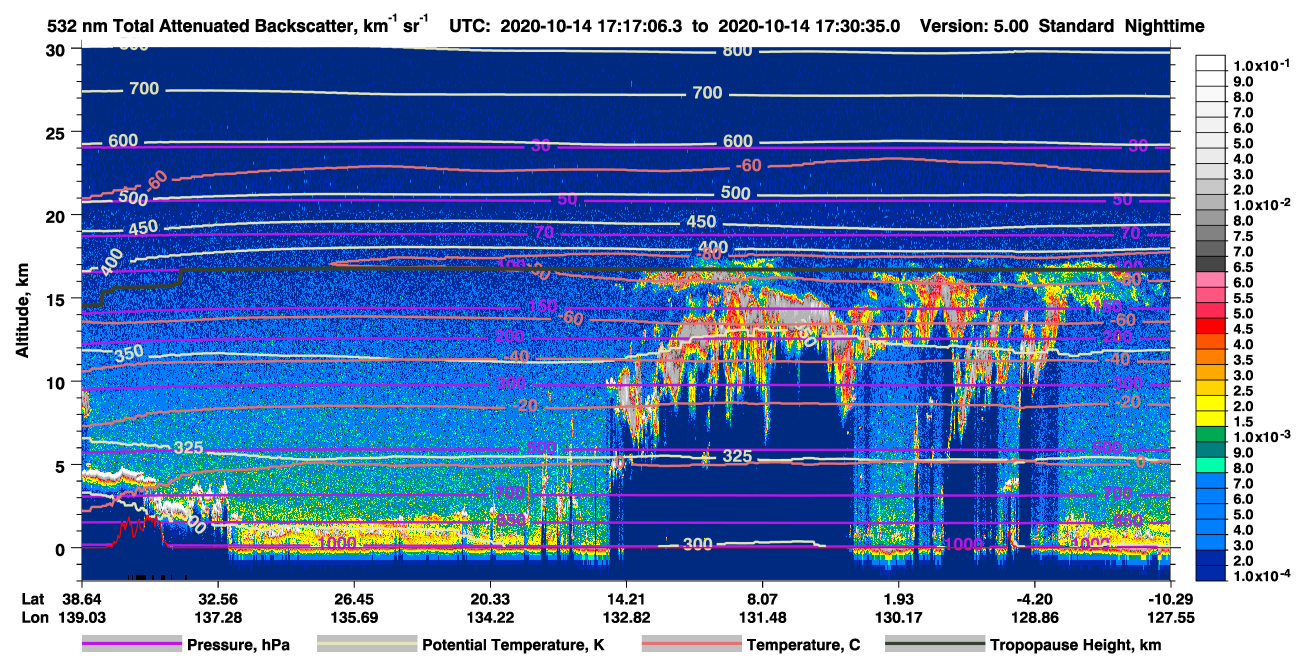Viewport: 1300px width, 667px height.
Task: Click longitude value '132.82'
Action: point(626,617)
